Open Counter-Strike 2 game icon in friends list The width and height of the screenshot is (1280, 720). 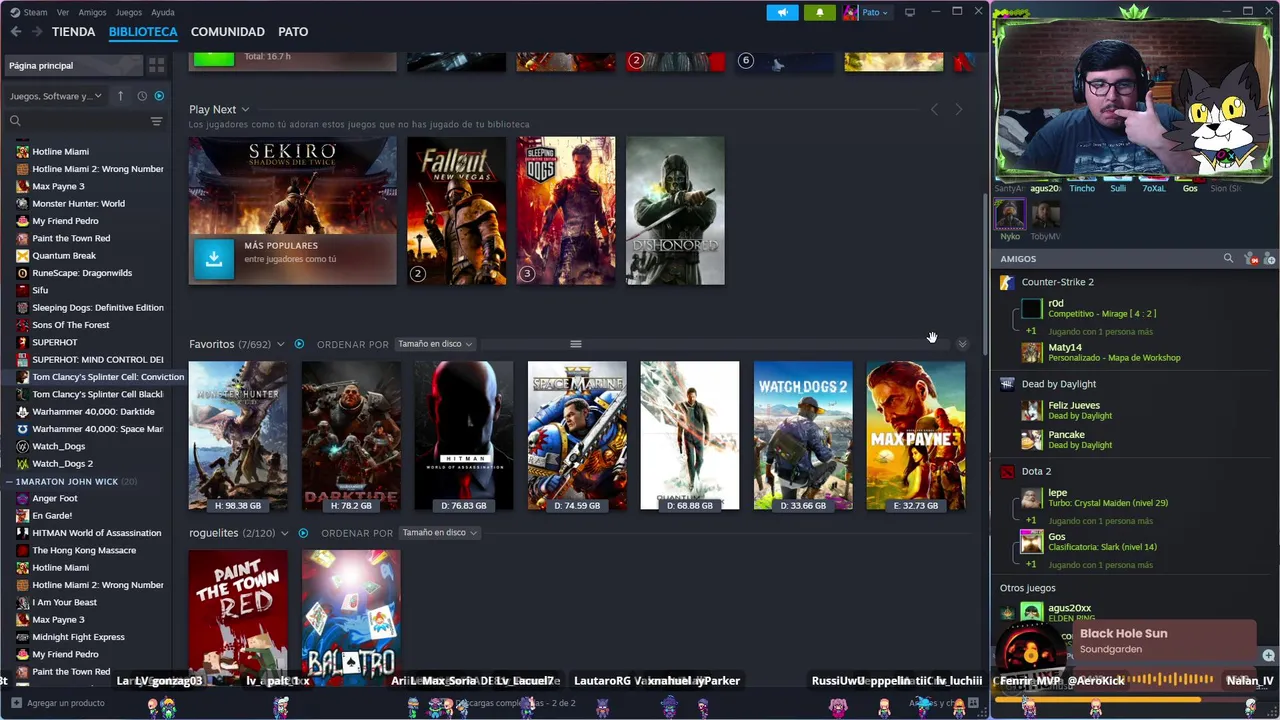point(1007,282)
